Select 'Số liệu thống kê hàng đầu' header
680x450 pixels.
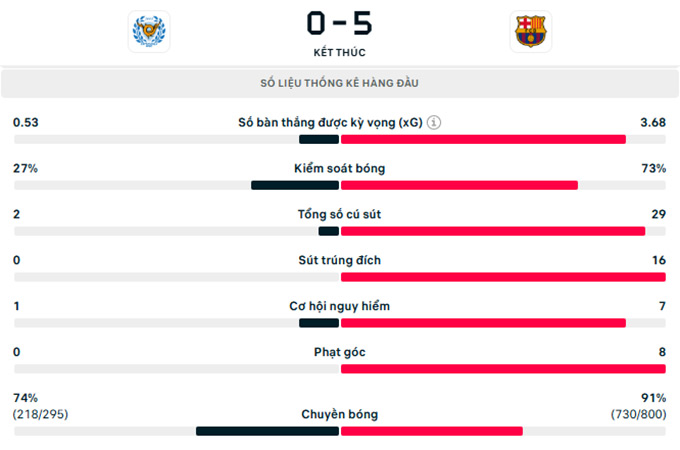coord(340,83)
